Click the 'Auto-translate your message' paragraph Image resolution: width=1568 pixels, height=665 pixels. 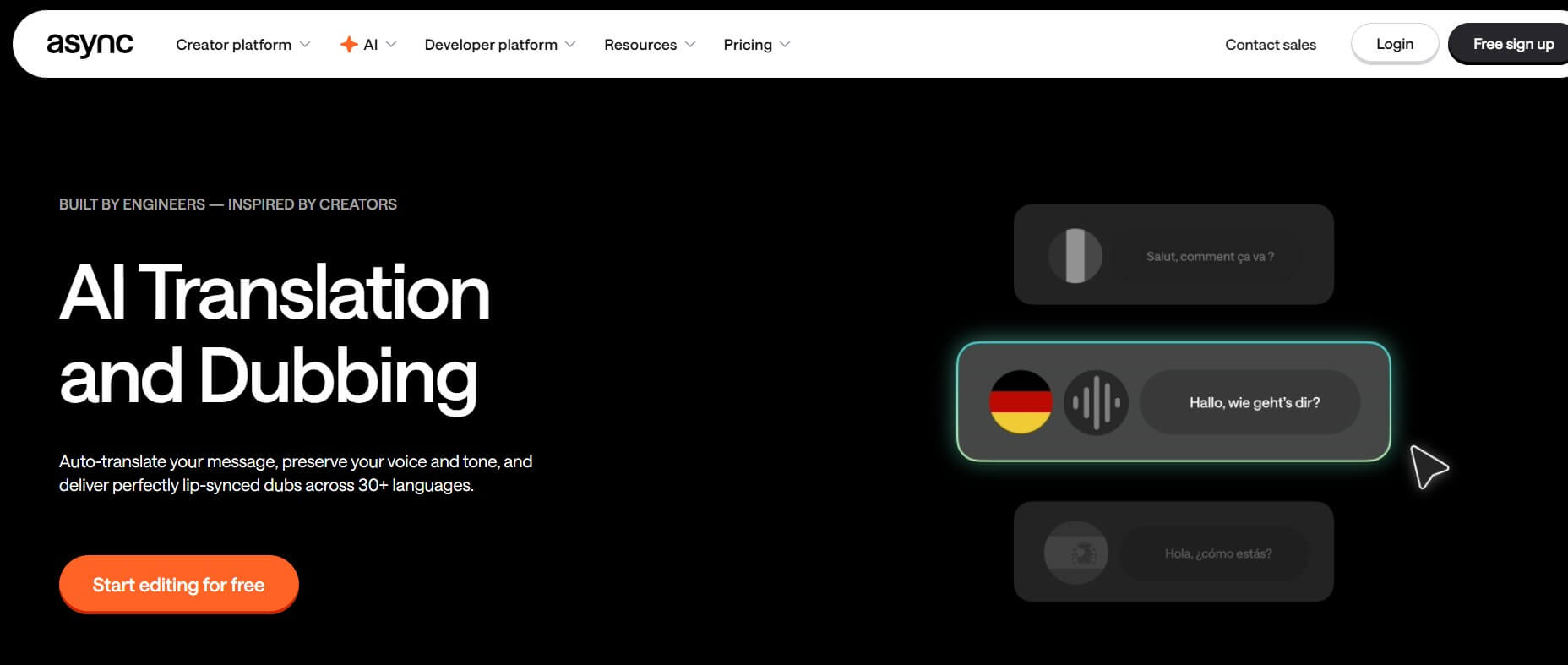(x=296, y=473)
